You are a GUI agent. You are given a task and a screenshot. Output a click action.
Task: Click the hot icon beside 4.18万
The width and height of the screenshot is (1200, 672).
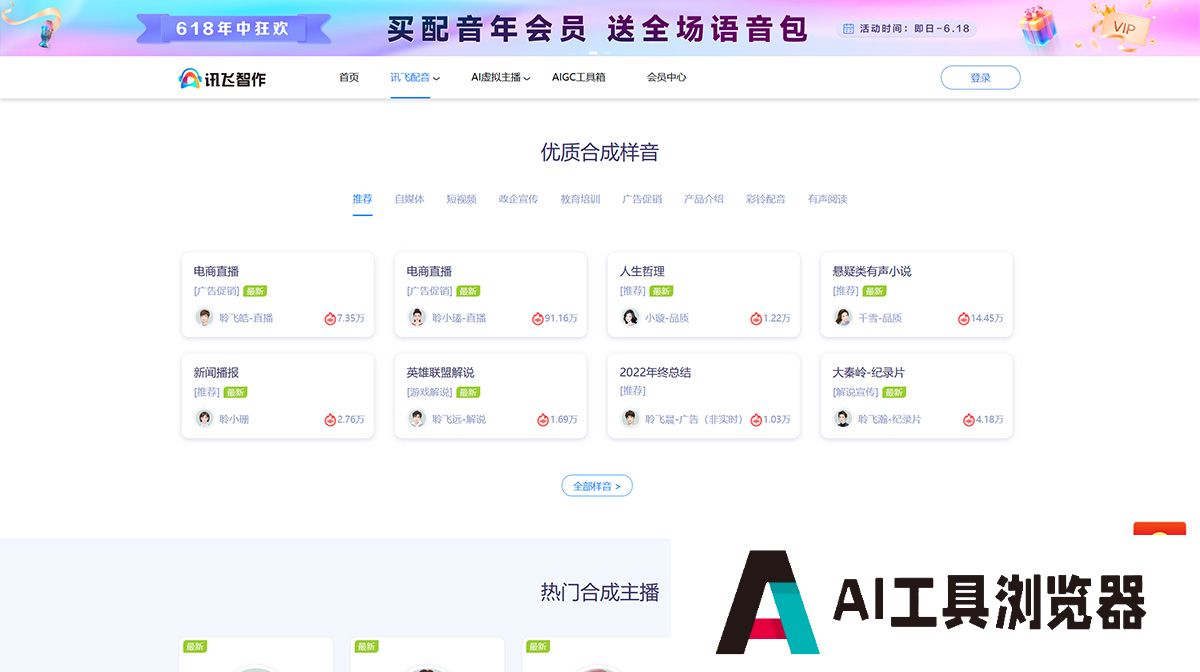coord(969,419)
